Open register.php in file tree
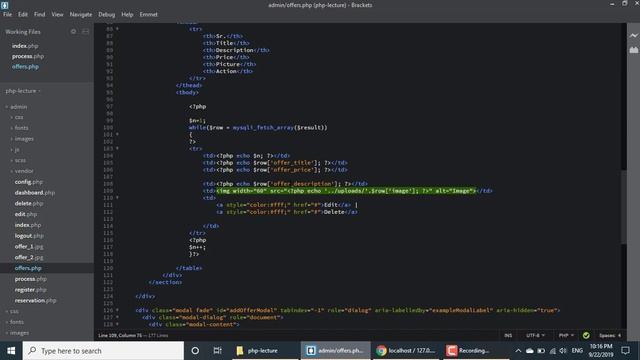The width and height of the screenshot is (640, 360). 31,289
